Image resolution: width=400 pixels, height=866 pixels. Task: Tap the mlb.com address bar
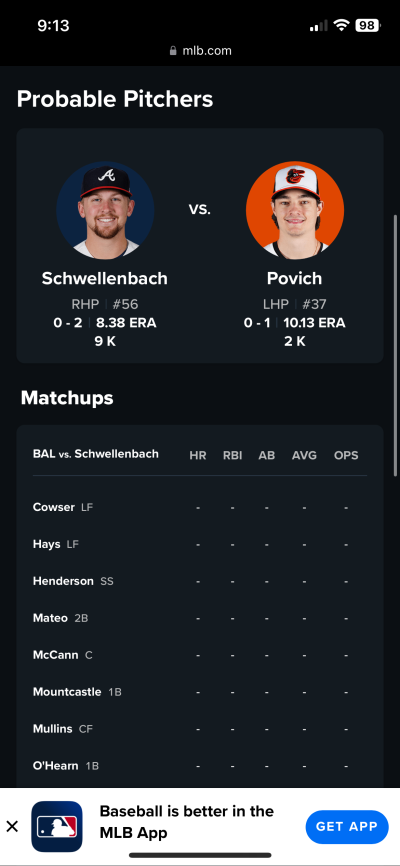point(200,51)
